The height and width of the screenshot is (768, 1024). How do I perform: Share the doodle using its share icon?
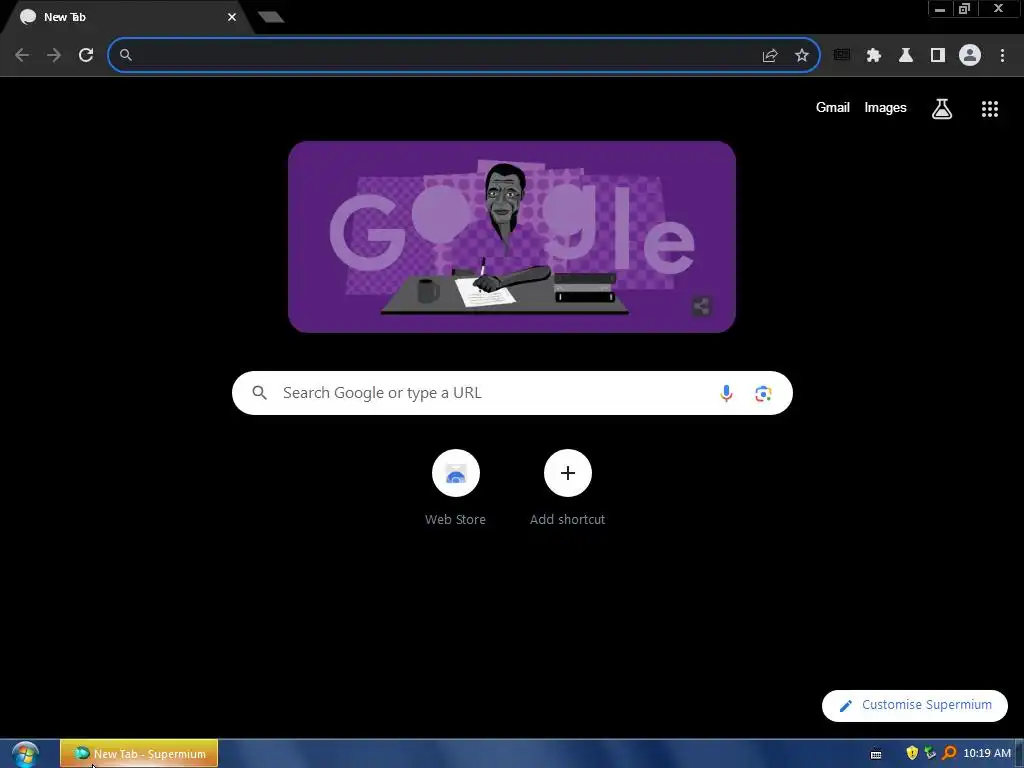point(701,306)
